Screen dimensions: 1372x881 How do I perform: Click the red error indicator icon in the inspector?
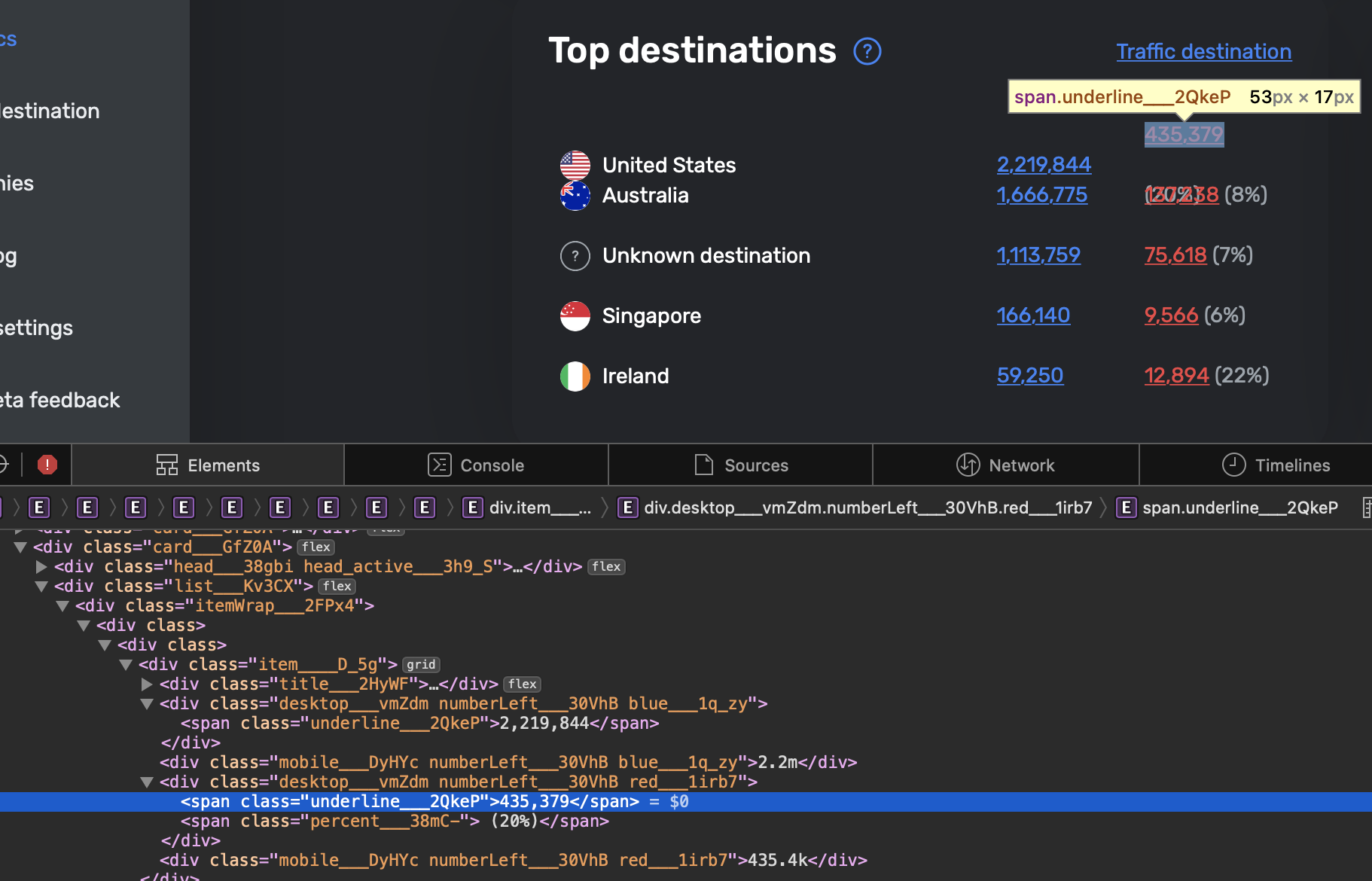pyautogui.click(x=47, y=465)
